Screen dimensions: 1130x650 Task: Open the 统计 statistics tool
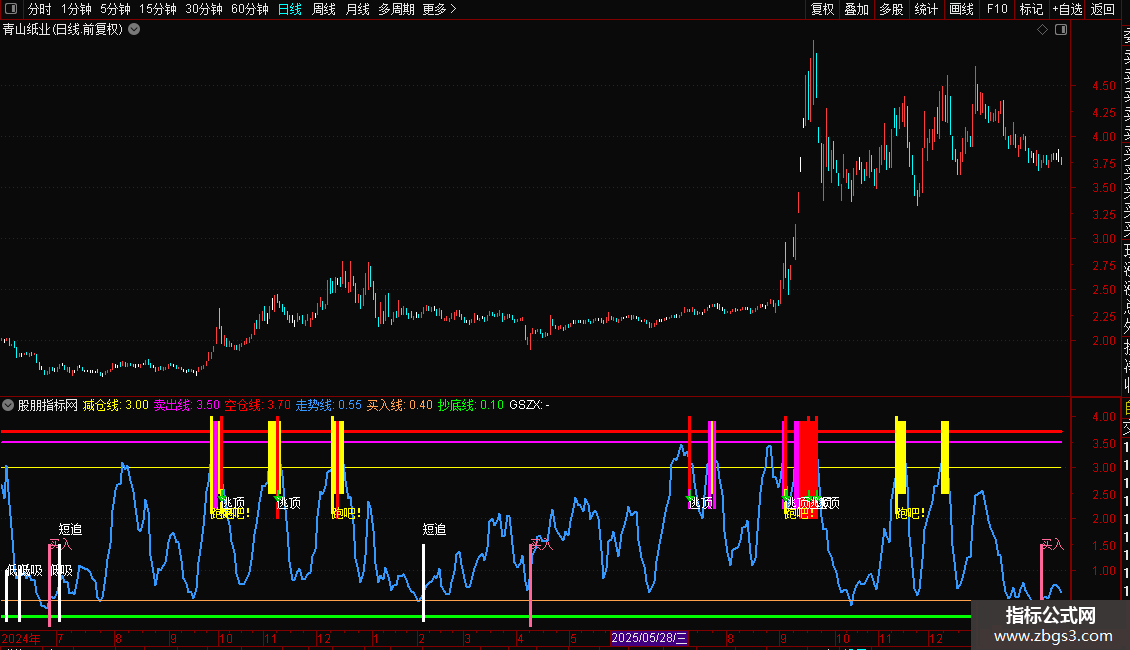tap(926, 9)
